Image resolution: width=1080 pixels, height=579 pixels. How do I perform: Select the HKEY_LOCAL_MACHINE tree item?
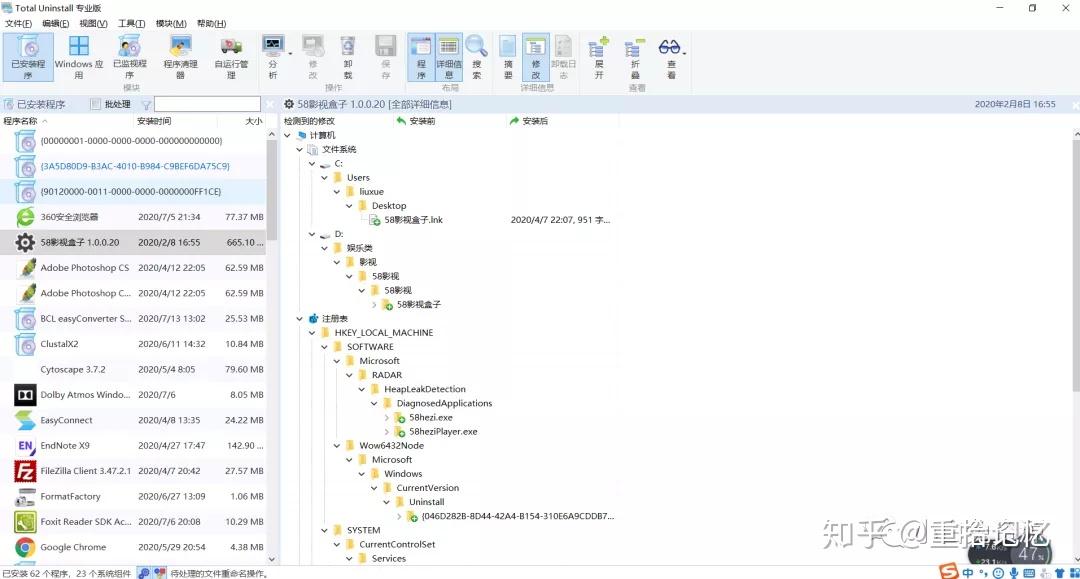(384, 333)
